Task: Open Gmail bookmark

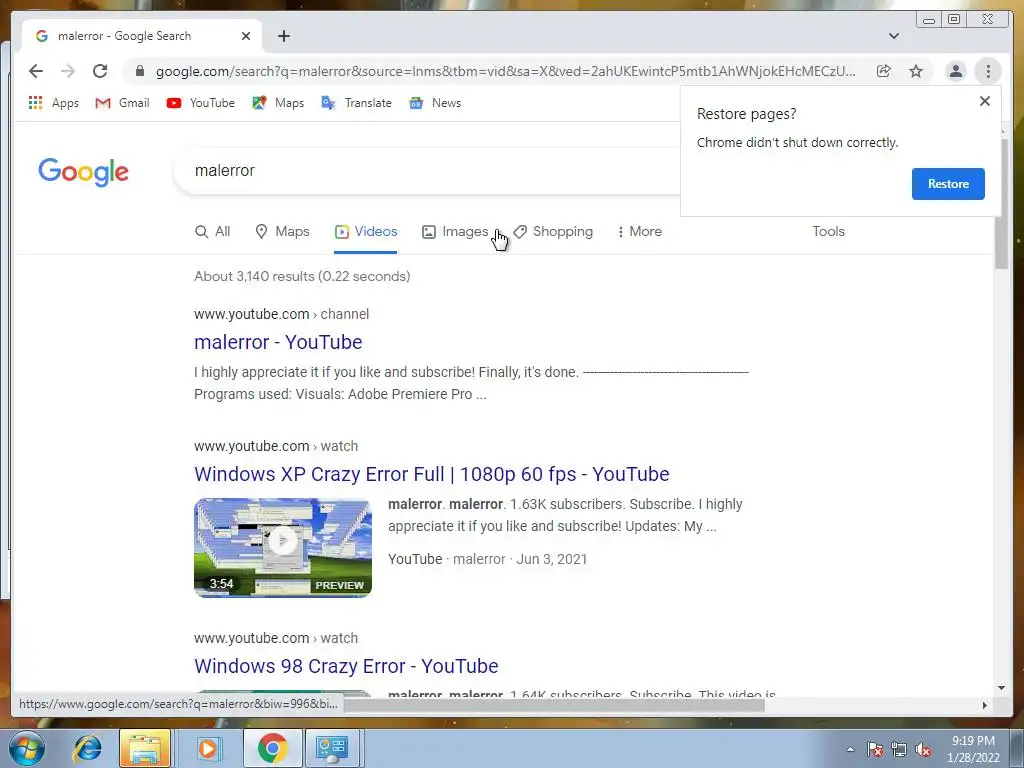Action: pyautogui.click(x=122, y=103)
